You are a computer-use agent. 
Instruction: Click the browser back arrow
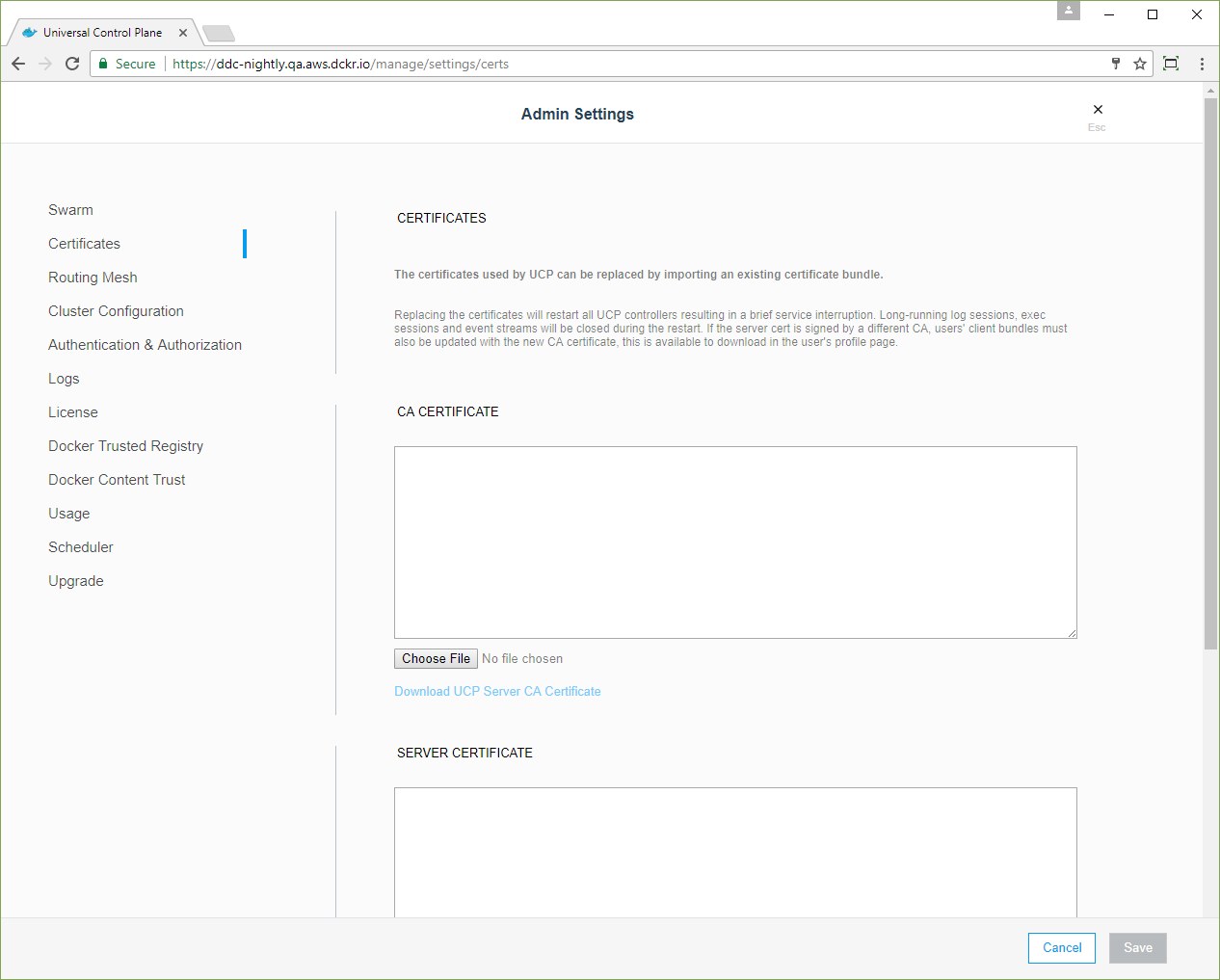coord(18,64)
